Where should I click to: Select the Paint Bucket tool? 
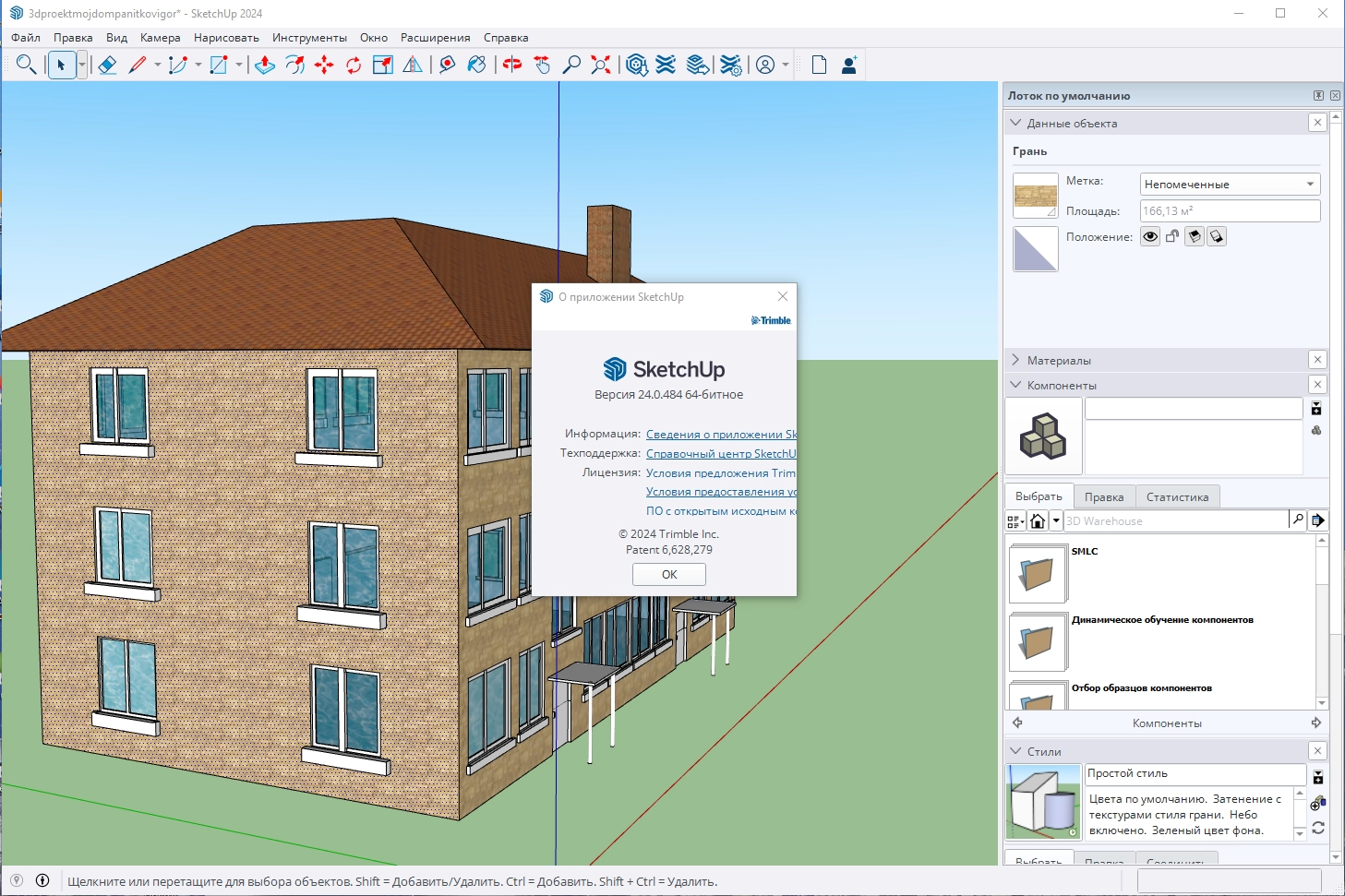[x=476, y=65]
